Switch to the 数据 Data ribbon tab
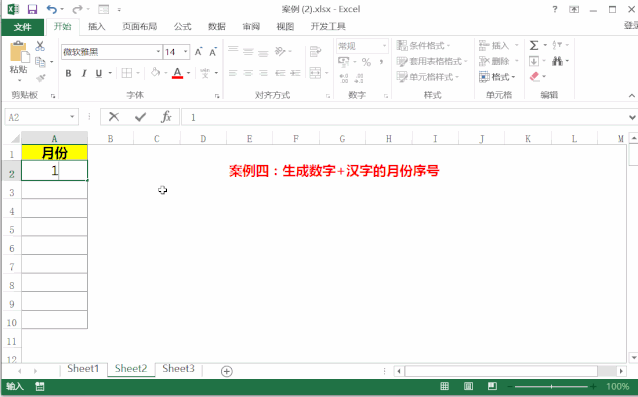The height and width of the screenshot is (397, 638). pos(216,26)
